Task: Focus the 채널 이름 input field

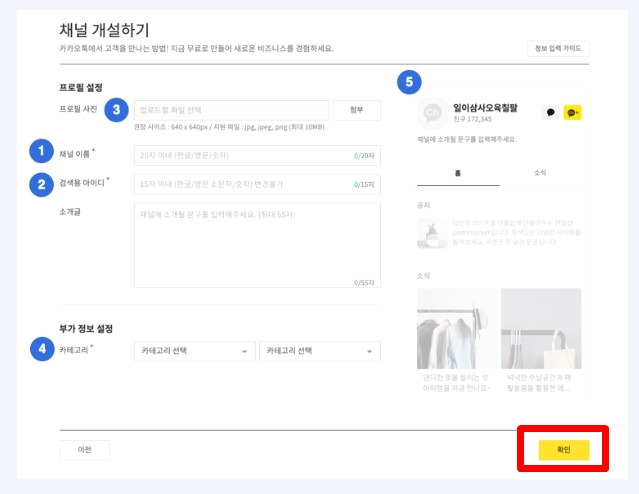Action: tap(257, 155)
